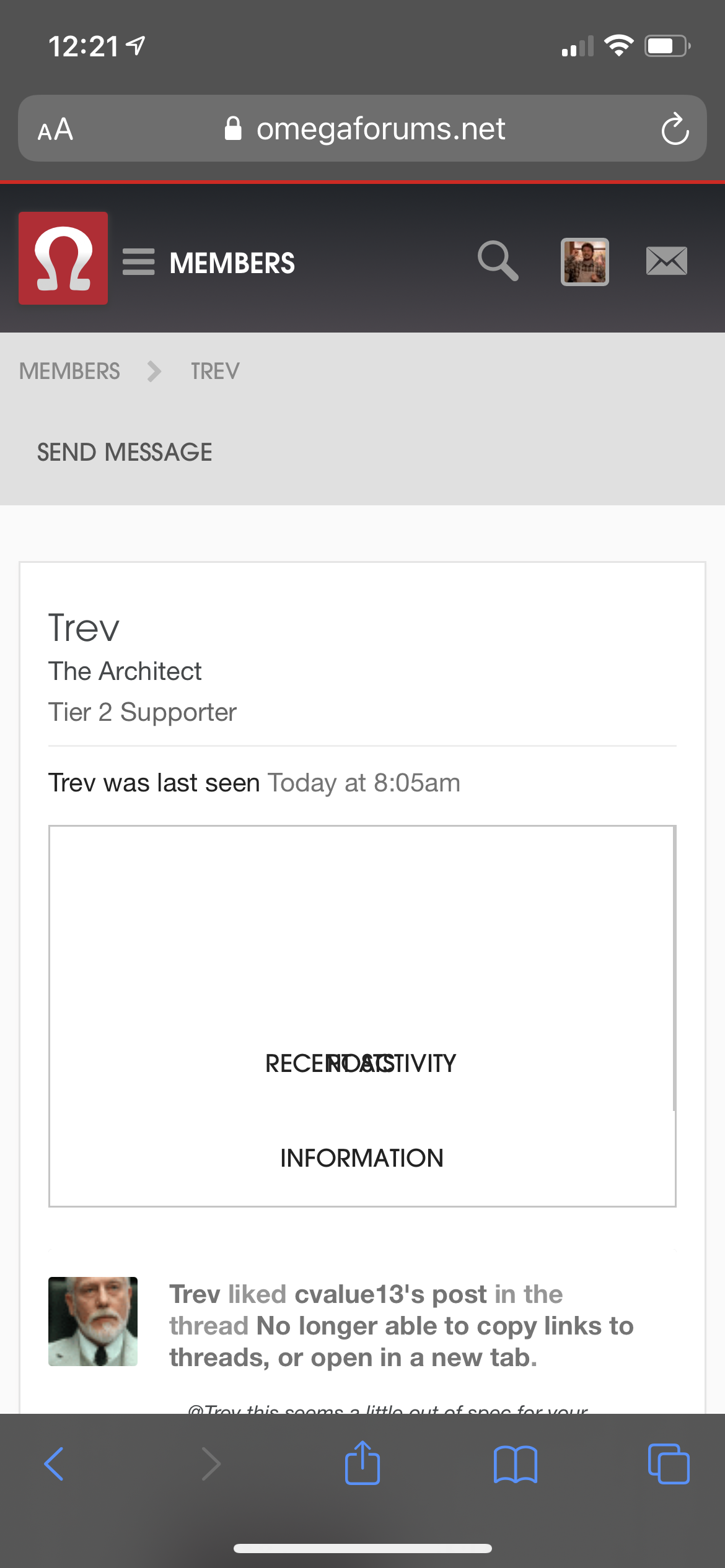The image size is (725, 1568).
Task: Open the hamburger navigation menu
Action: coord(138,262)
